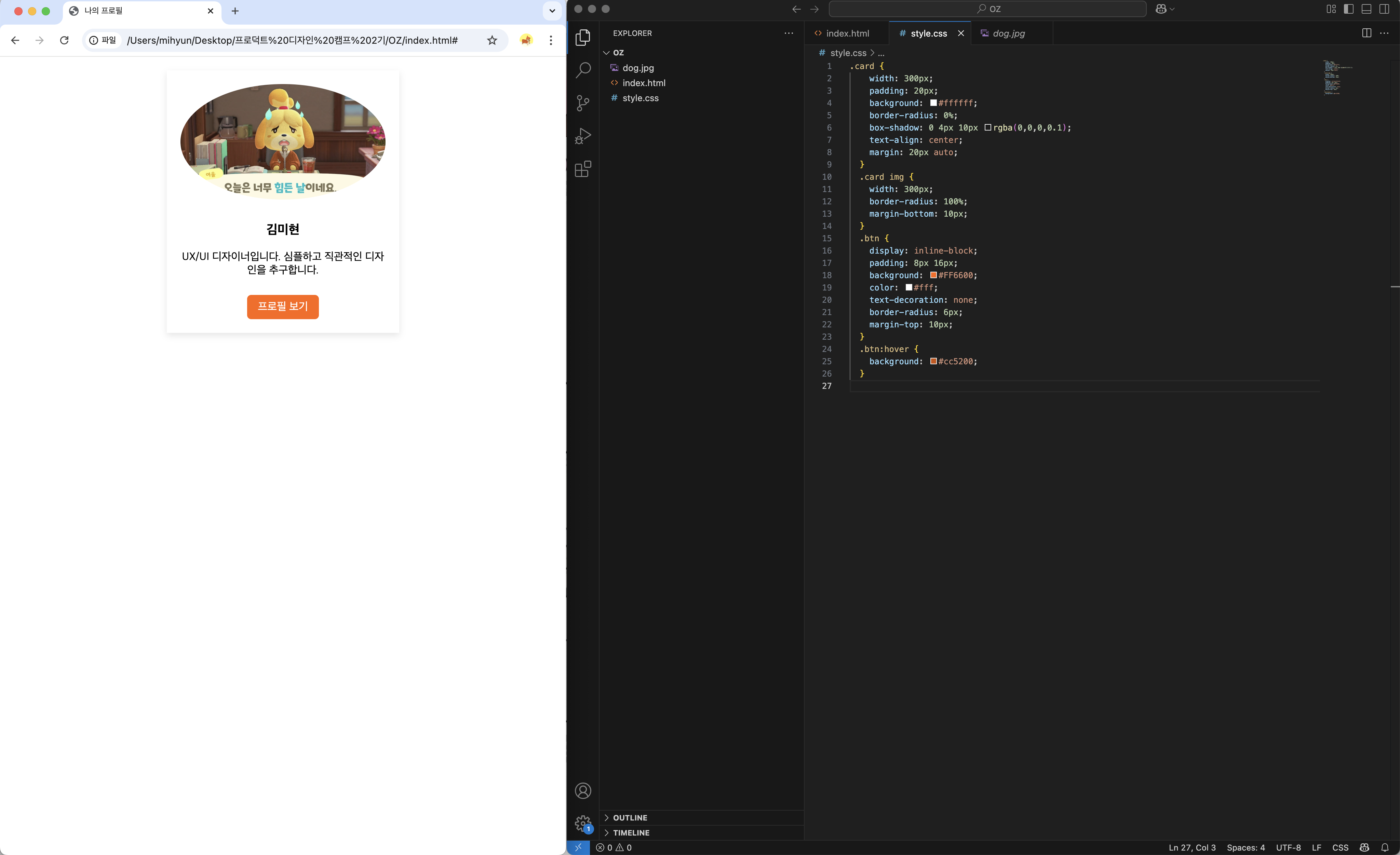Toggle the bottom panel layout button

(x=1367, y=9)
